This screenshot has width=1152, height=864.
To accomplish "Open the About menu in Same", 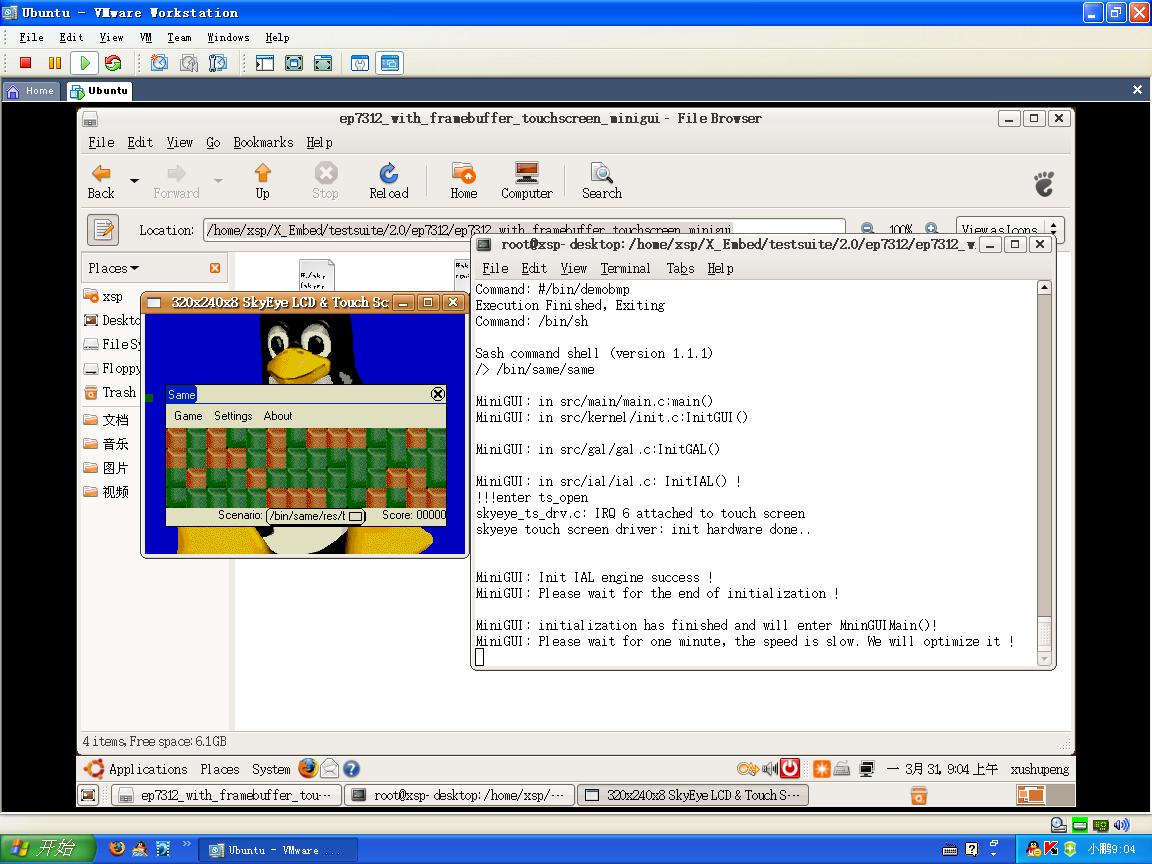I will (x=278, y=416).
